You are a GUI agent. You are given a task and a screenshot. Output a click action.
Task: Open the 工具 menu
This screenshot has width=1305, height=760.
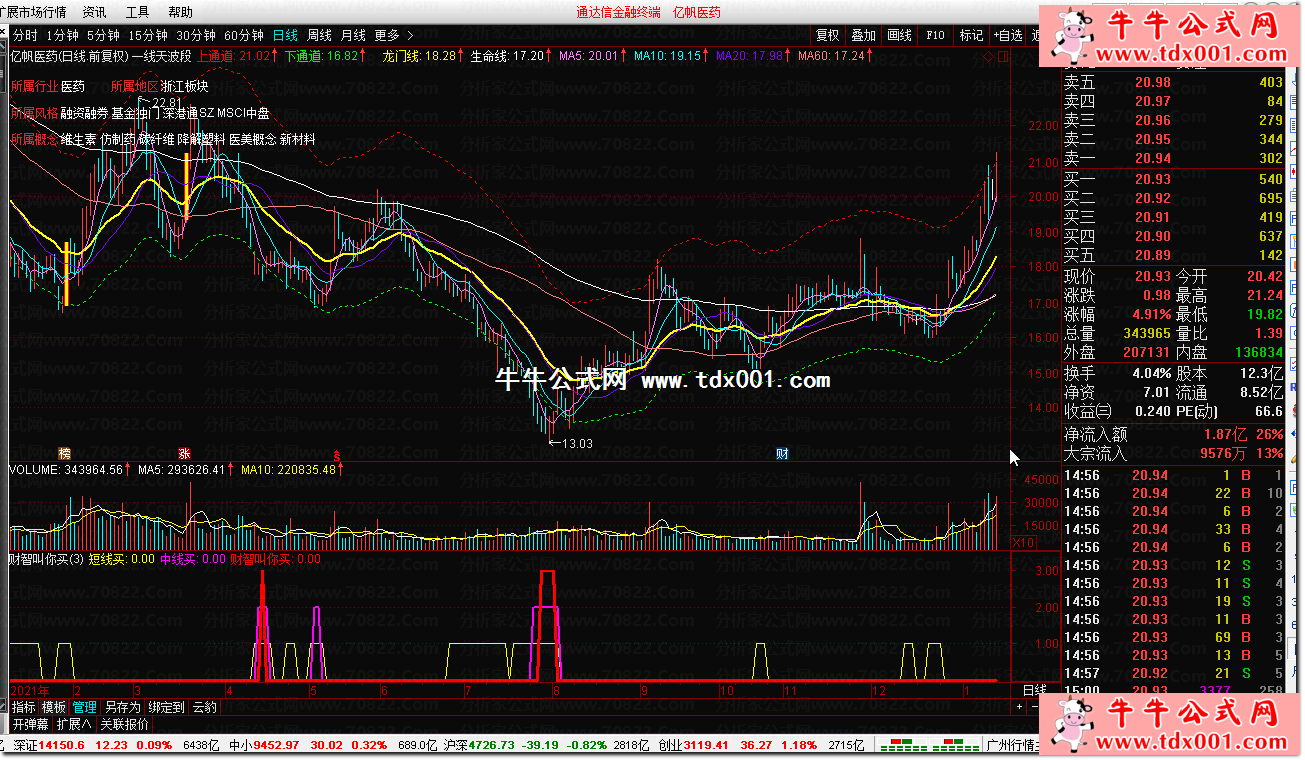[x=138, y=12]
